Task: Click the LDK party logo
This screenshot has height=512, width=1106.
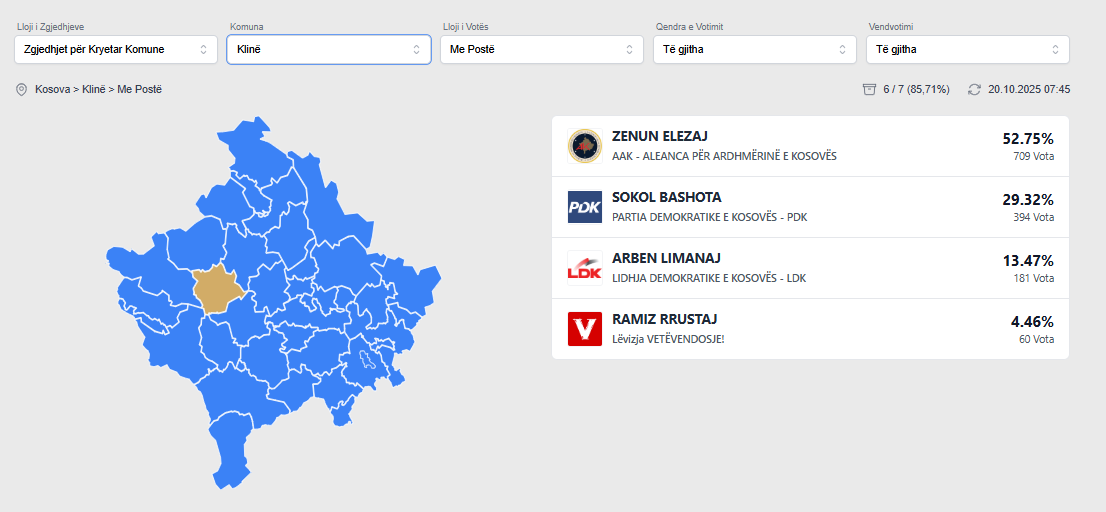Action: point(584,268)
